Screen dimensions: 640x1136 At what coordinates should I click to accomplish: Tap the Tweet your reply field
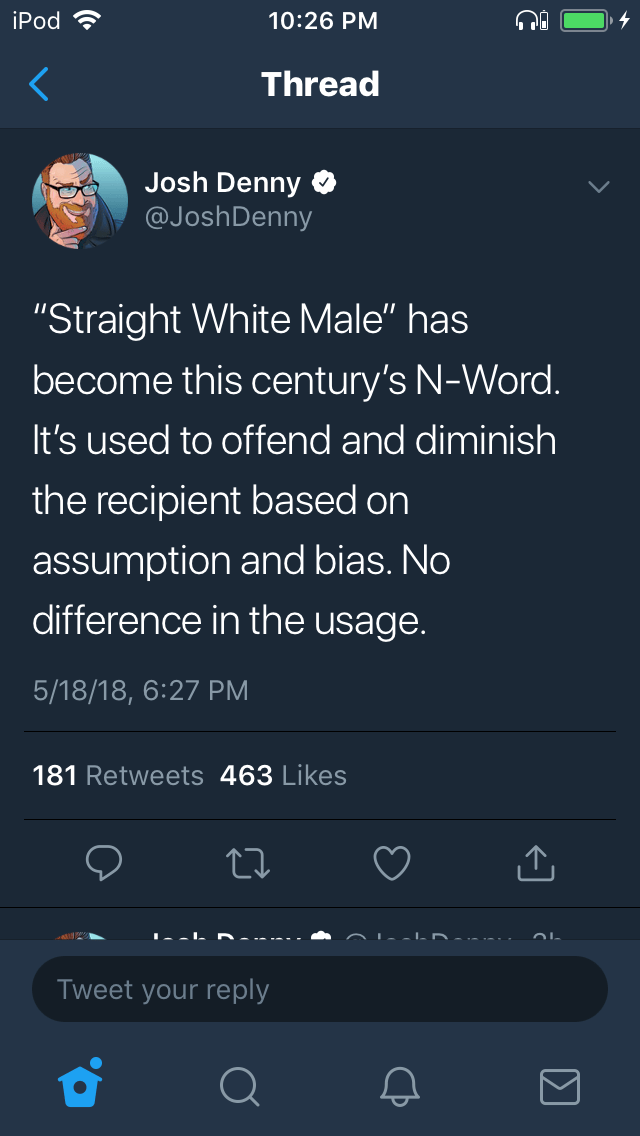[x=320, y=990]
